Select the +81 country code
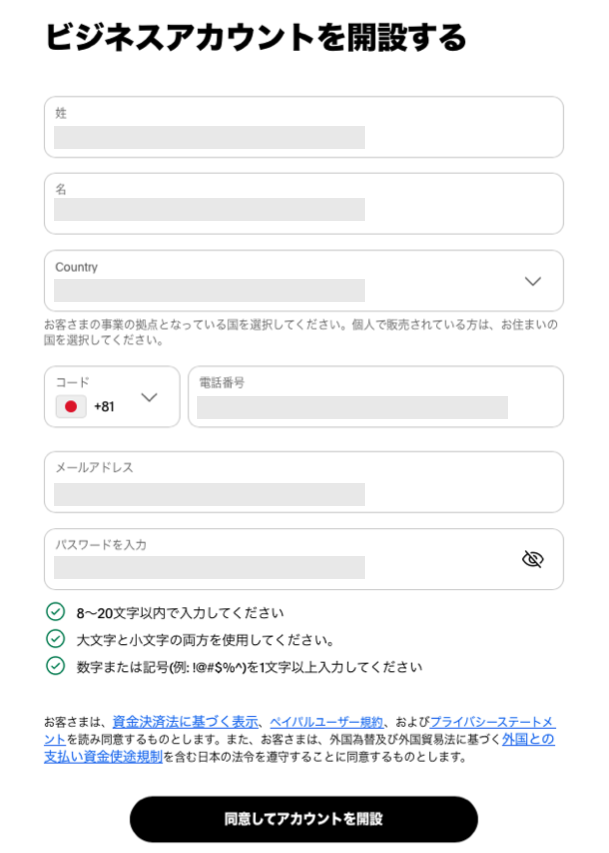The image size is (609, 853). tap(104, 407)
